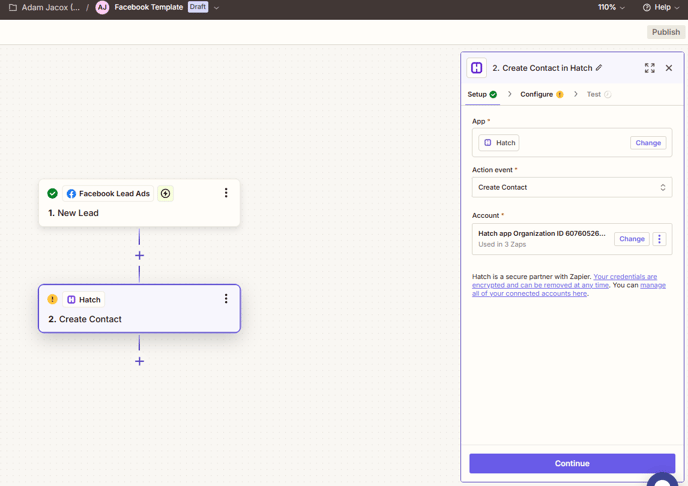Expand the Help menu
688x486 pixels.
coord(661,7)
